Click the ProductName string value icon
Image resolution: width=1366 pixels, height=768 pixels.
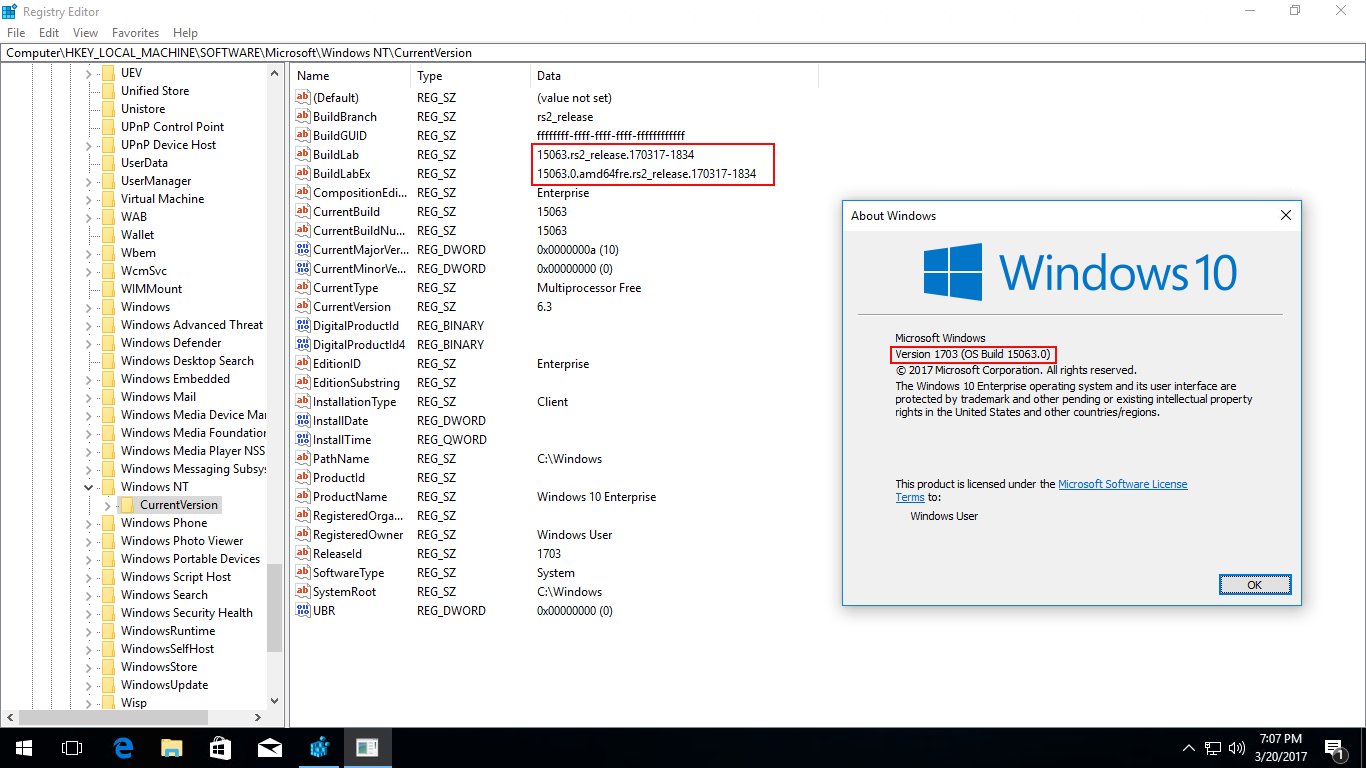pos(305,497)
